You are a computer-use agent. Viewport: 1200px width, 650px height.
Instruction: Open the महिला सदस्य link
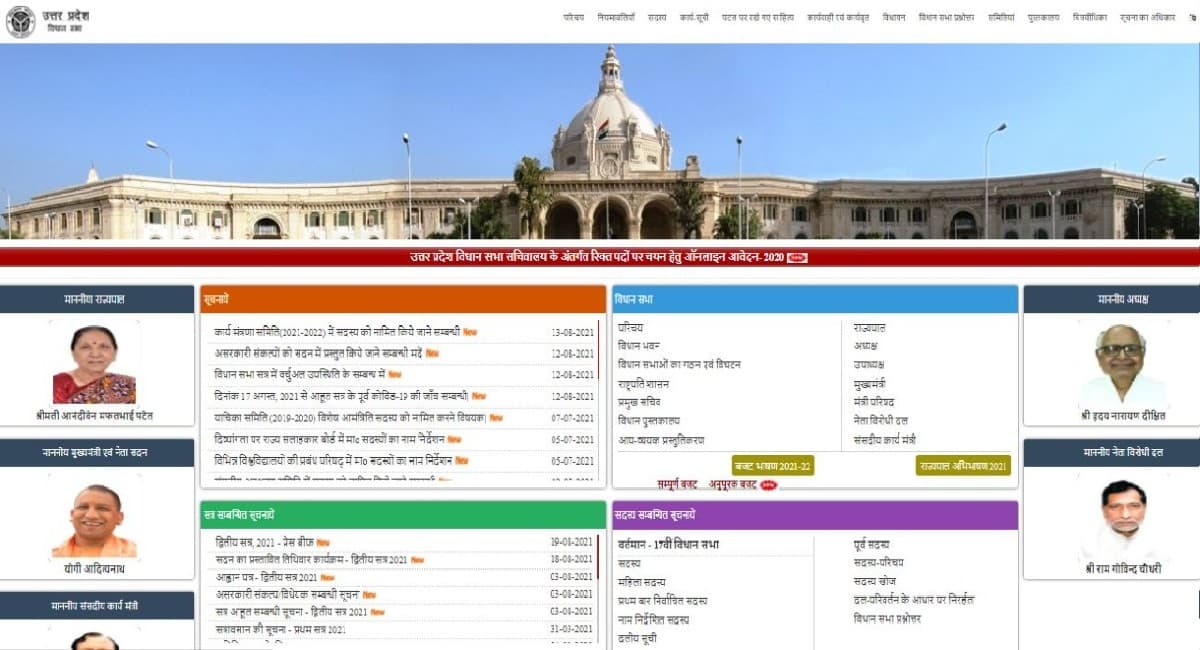coord(641,582)
